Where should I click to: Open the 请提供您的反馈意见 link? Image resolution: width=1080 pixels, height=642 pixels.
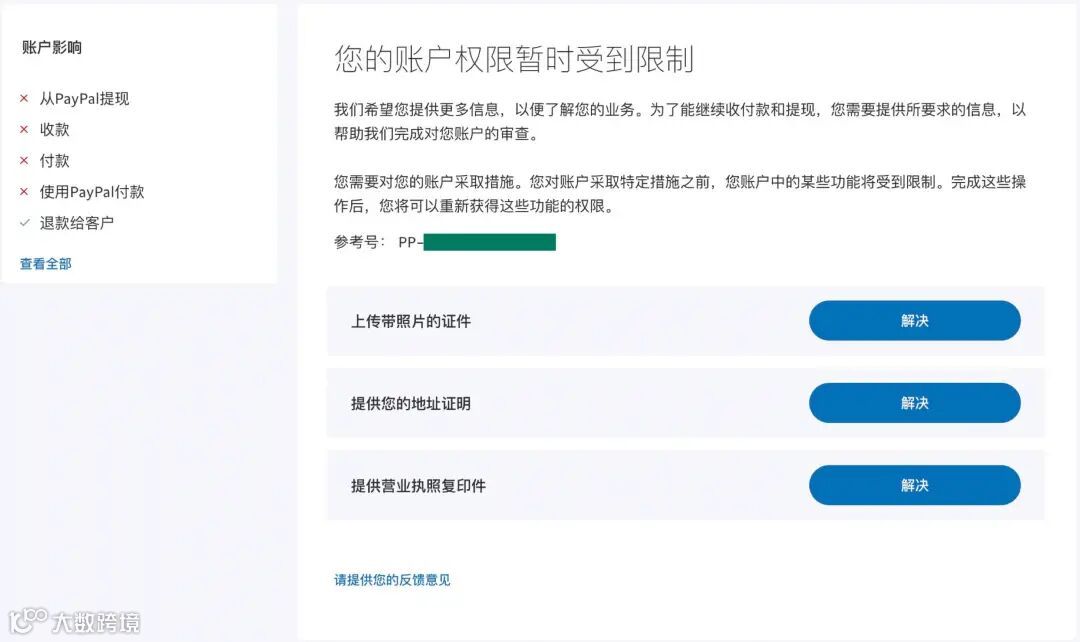(392, 580)
